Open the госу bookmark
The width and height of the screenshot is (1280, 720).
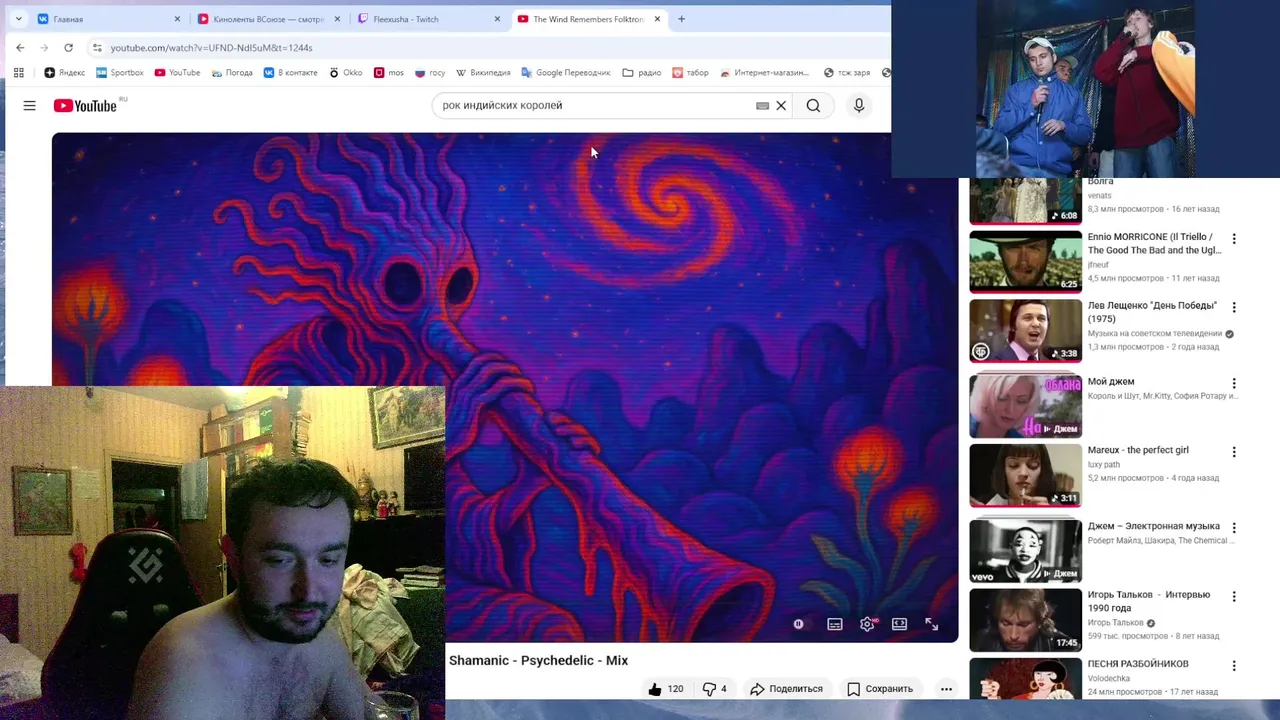tap(430, 72)
